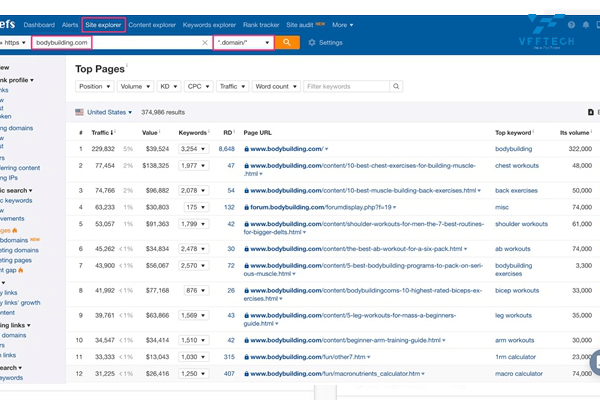The width and height of the screenshot is (600, 400).
Task: Expand the 1,977 keywords dropdown
Action: pyautogui.click(x=193, y=166)
